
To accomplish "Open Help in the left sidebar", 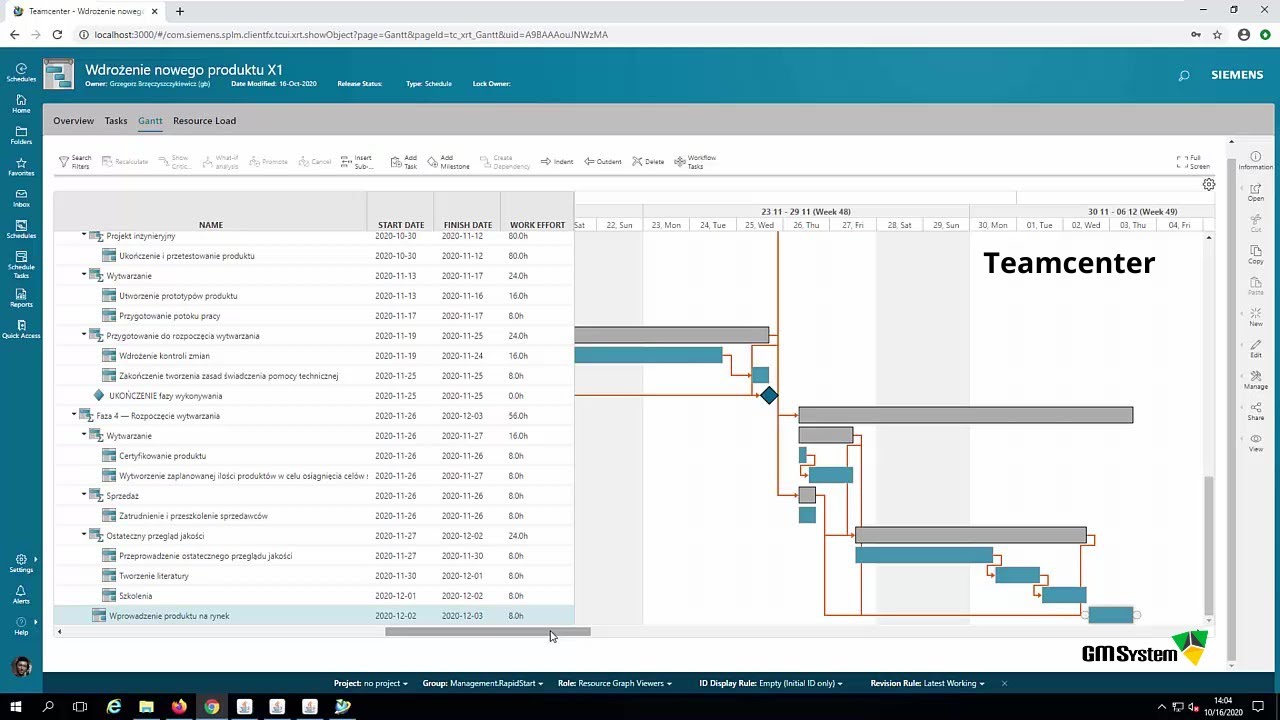I will point(21,626).
